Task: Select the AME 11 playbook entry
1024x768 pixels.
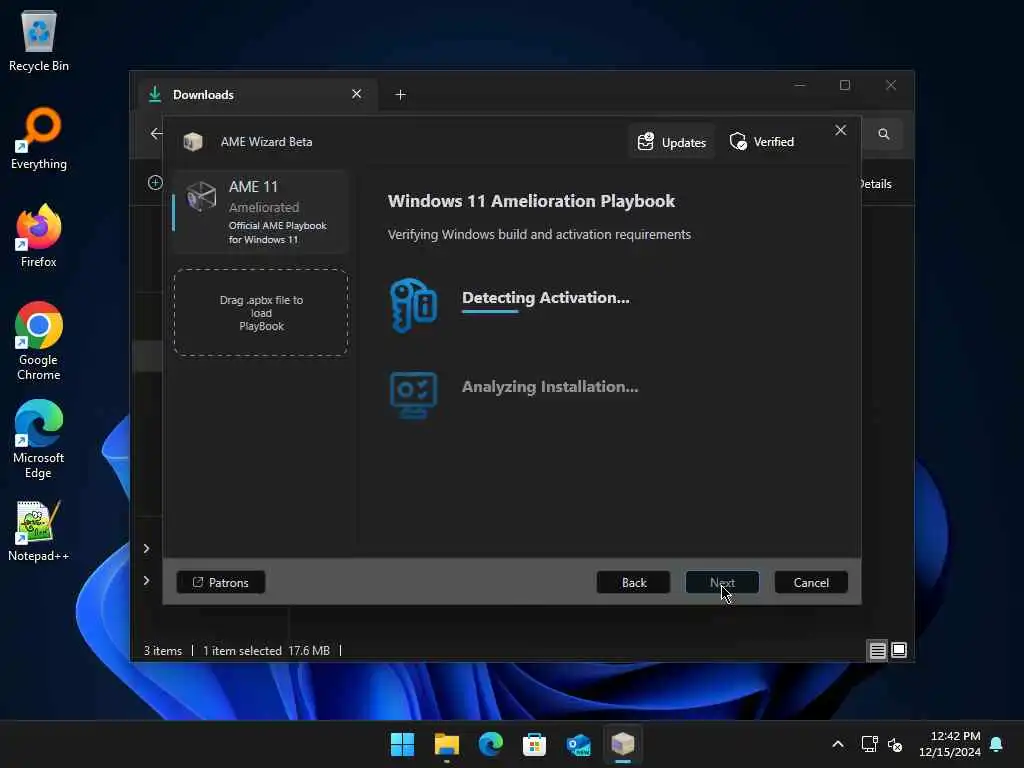Action: (x=261, y=212)
